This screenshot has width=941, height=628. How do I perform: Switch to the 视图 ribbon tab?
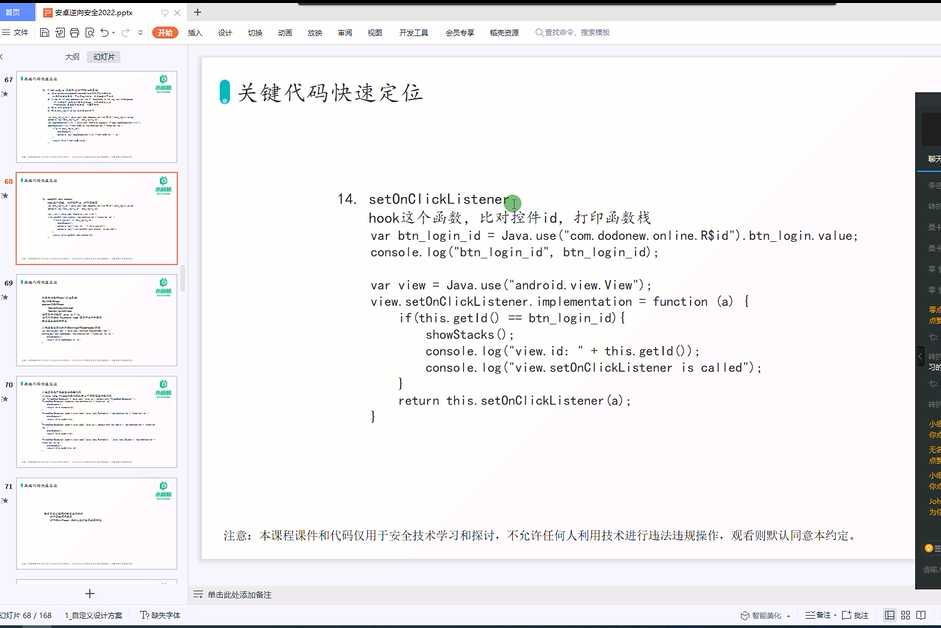(375, 32)
